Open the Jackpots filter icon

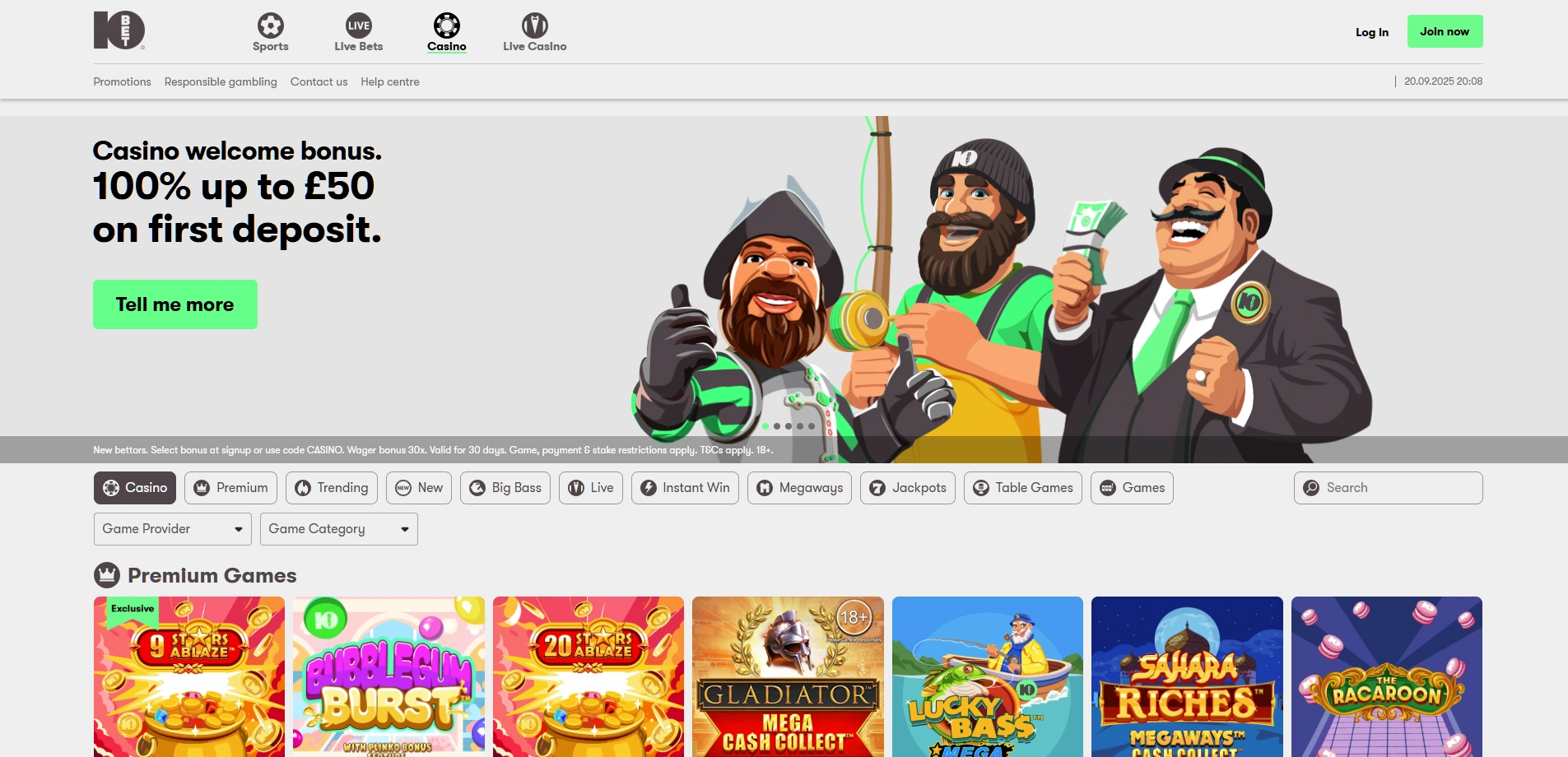pyautogui.click(x=878, y=487)
